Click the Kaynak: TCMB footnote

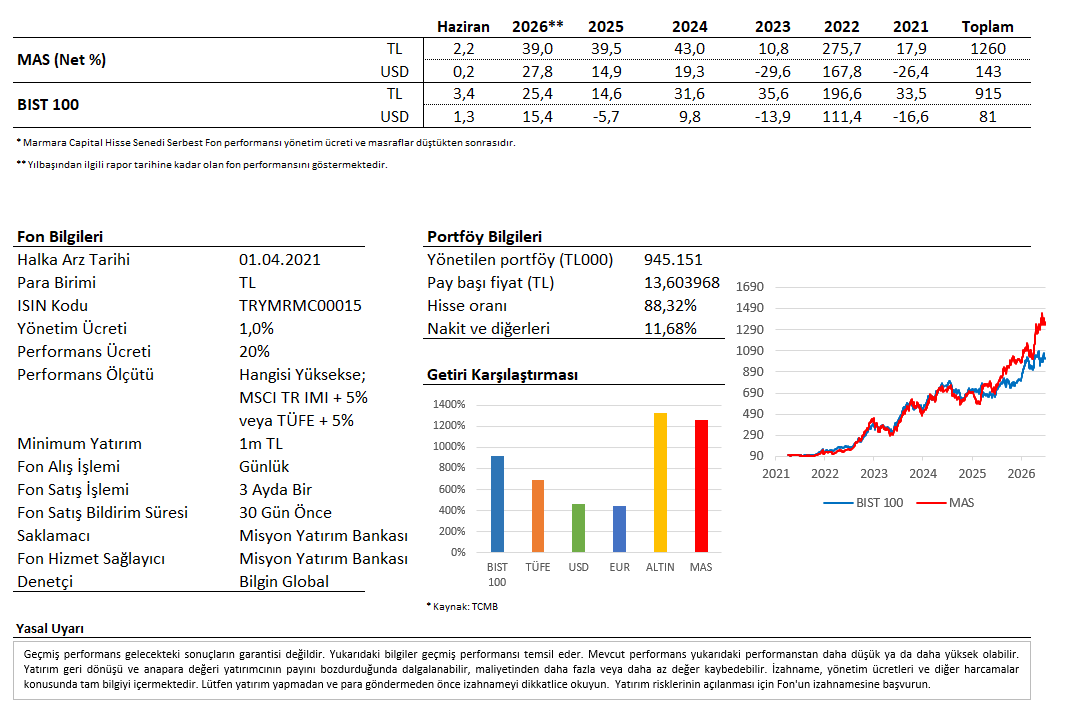463,607
